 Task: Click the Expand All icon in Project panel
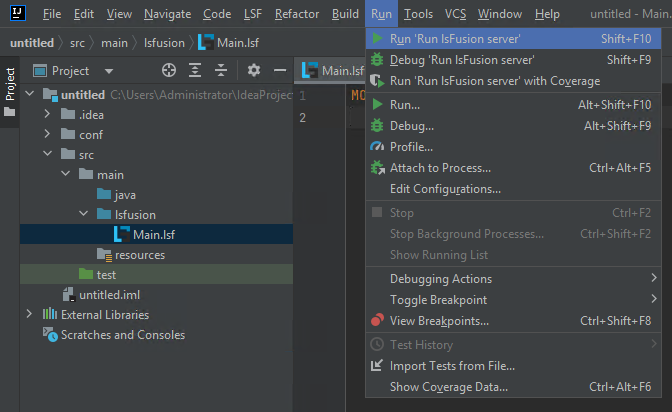195,71
